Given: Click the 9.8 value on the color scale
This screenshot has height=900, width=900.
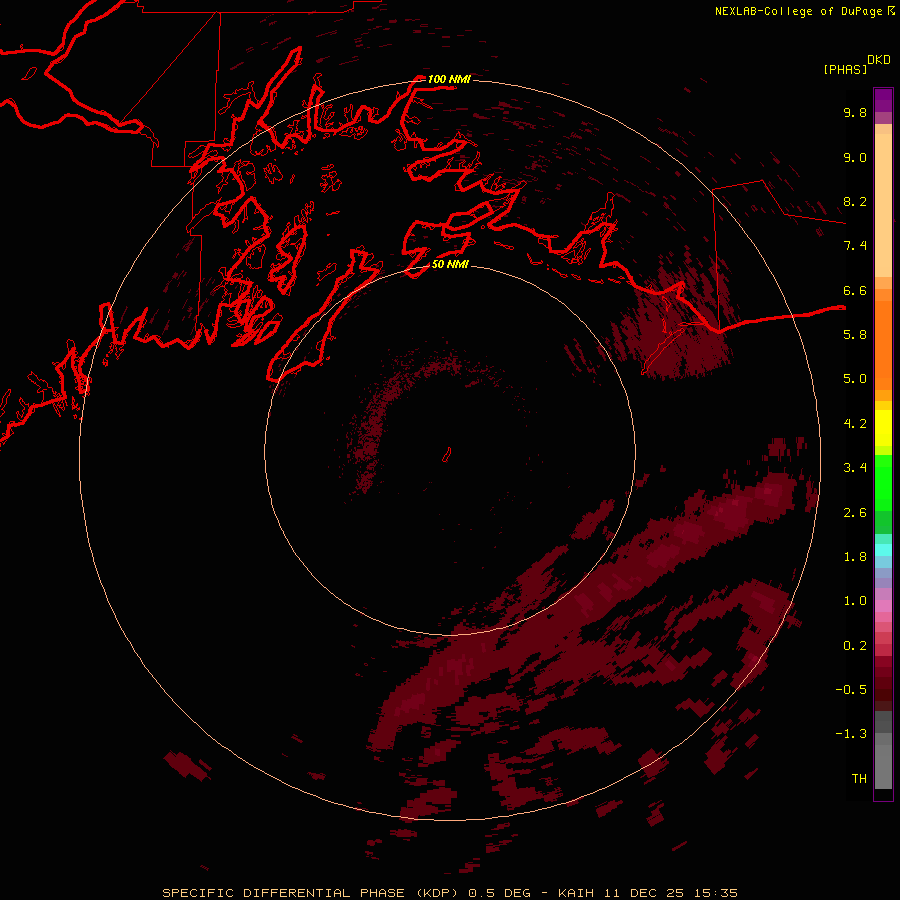Looking at the screenshot, I should pyautogui.click(x=855, y=112).
